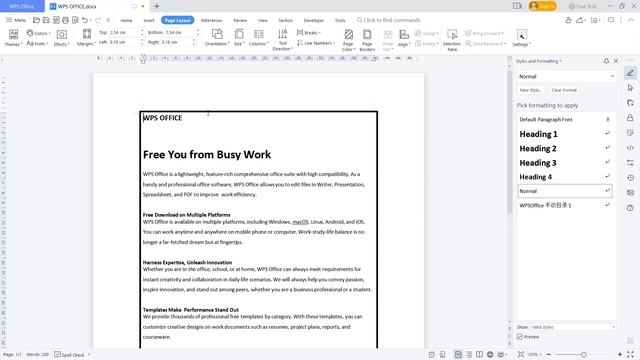Change page Orientation

point(217,38)
